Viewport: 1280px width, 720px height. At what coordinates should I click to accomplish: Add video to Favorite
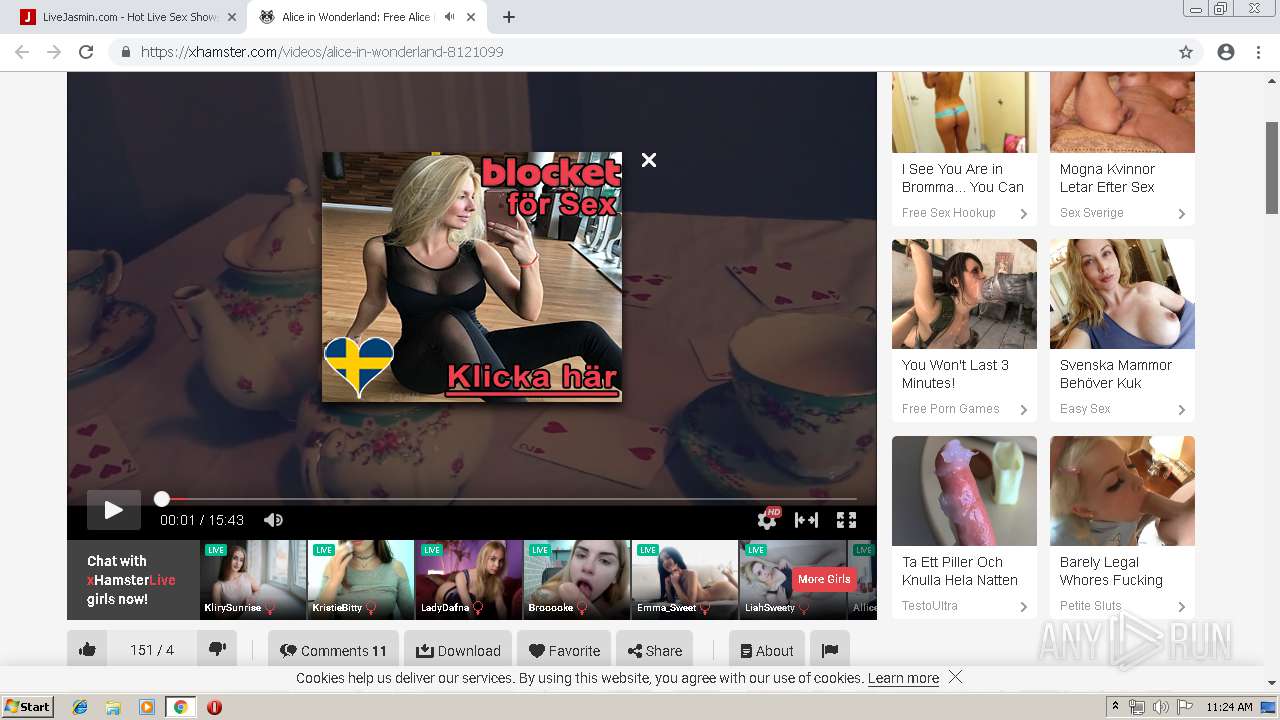pos(564,650)
